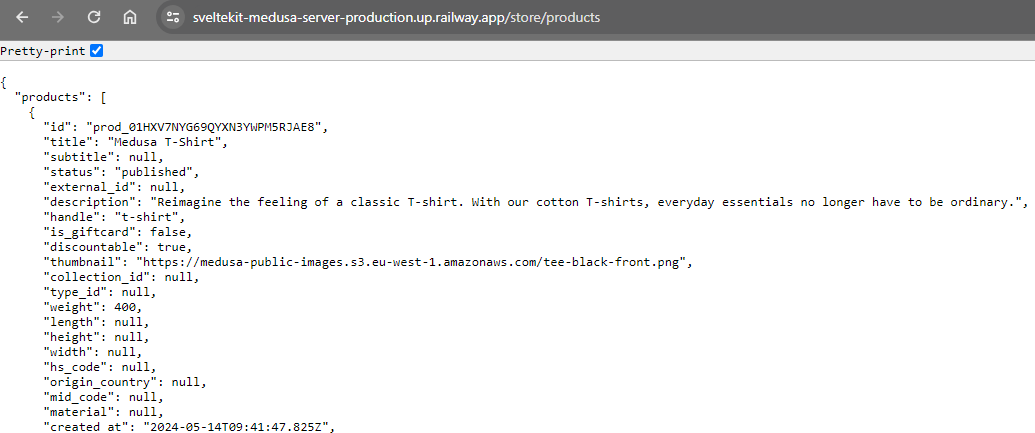The image size is (1035, 433).
Task: Click the product id value prod_01HXV7NYG69QYXN3YWPM5RJAE8
Action: coord(203,127)
